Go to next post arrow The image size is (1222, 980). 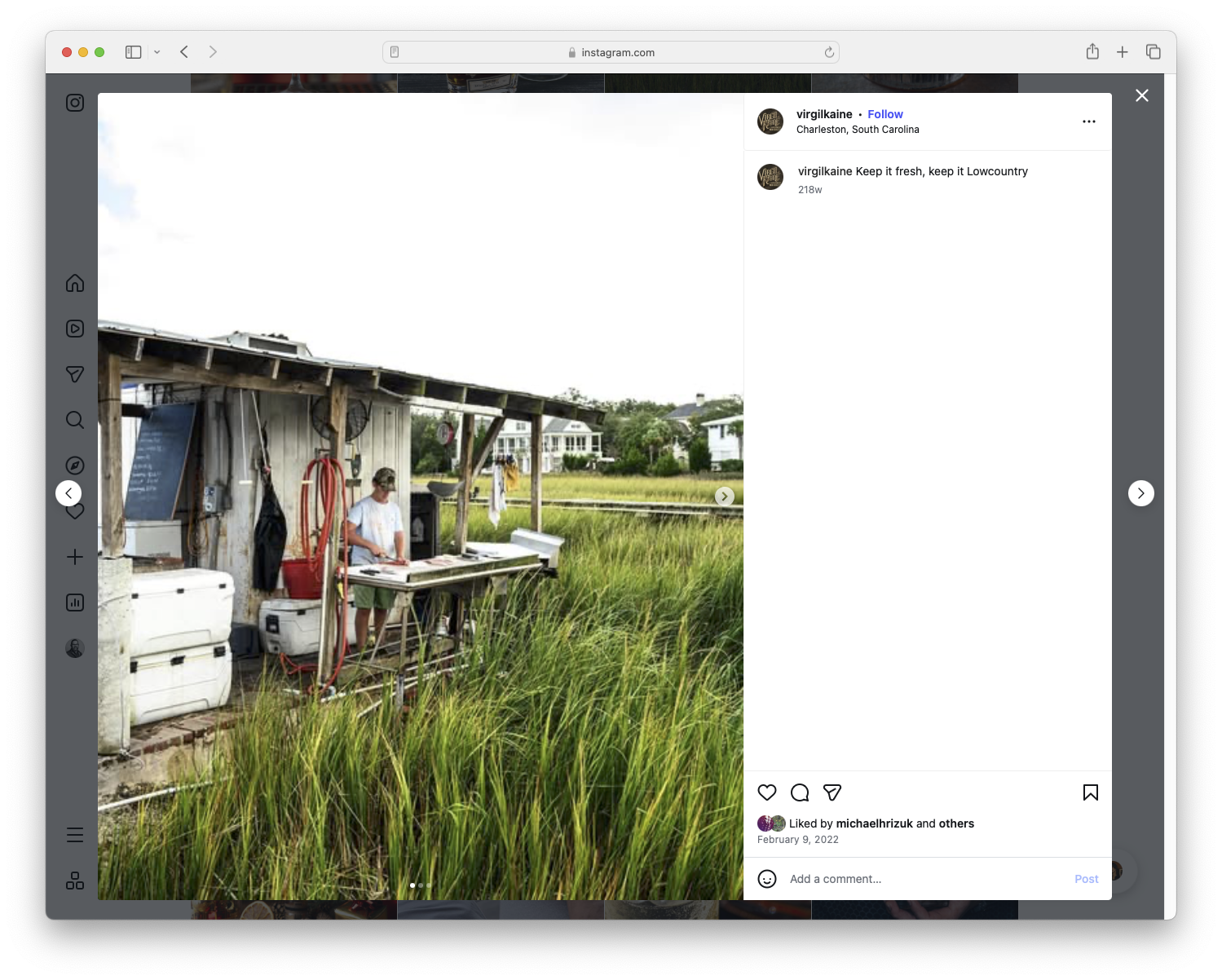(1141, 493)
